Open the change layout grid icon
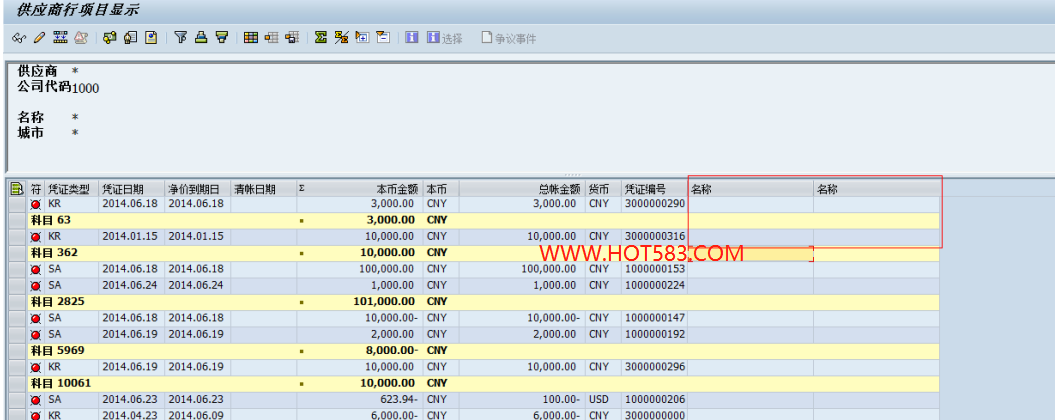 point(251,38)
